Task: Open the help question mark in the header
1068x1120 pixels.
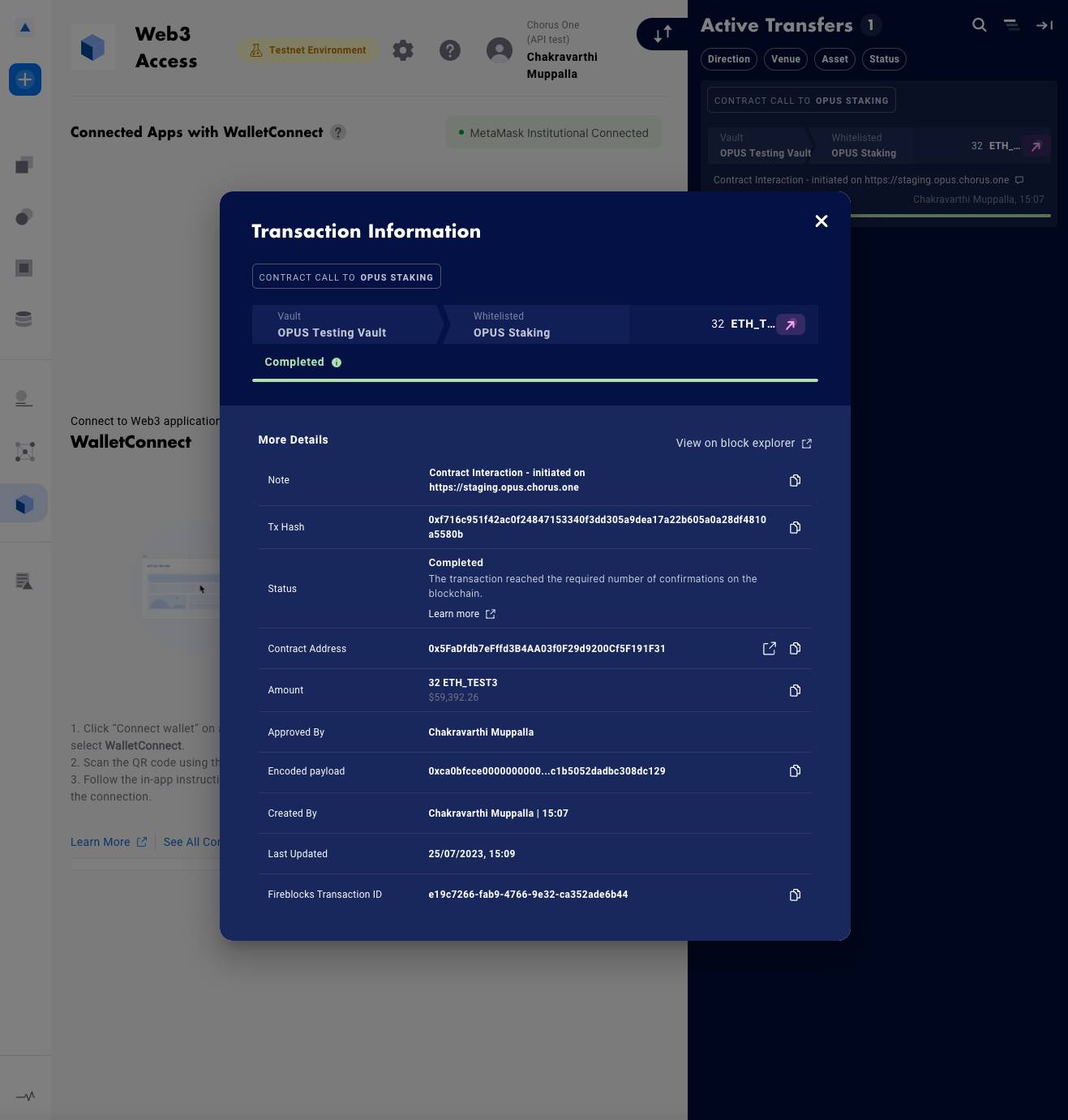Action: coord(450,50)
